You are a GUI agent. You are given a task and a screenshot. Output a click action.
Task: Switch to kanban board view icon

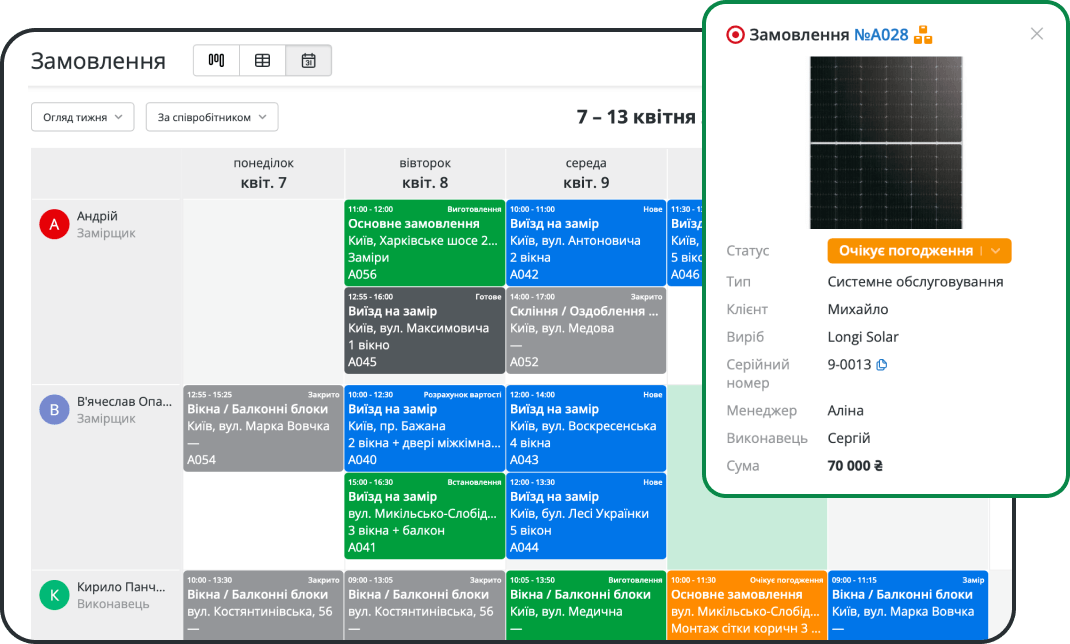tap(216, 61)
